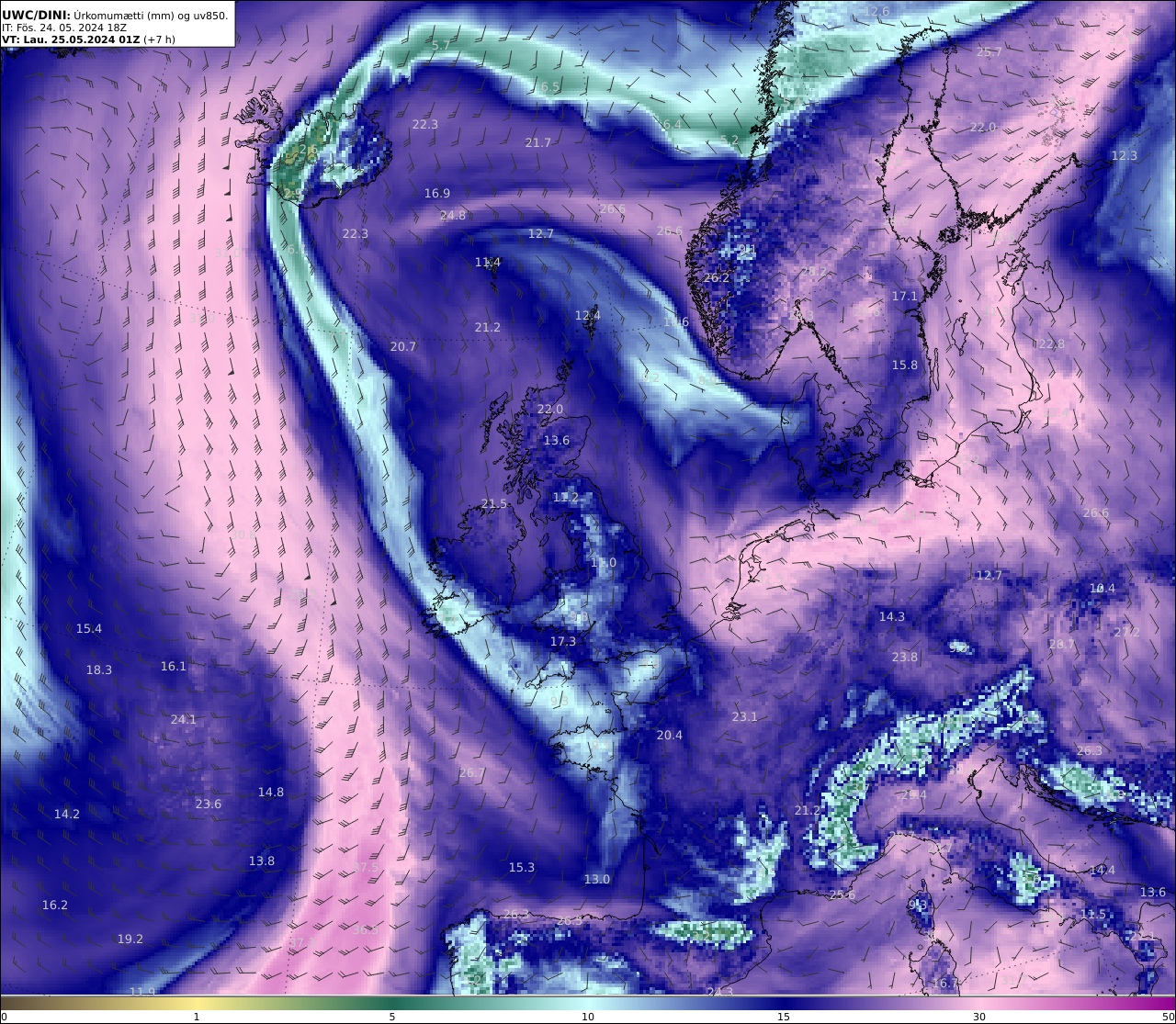Click the 11.4 map value
The height and width of the screenshot is (1024, 1176).
coord(488,262)
